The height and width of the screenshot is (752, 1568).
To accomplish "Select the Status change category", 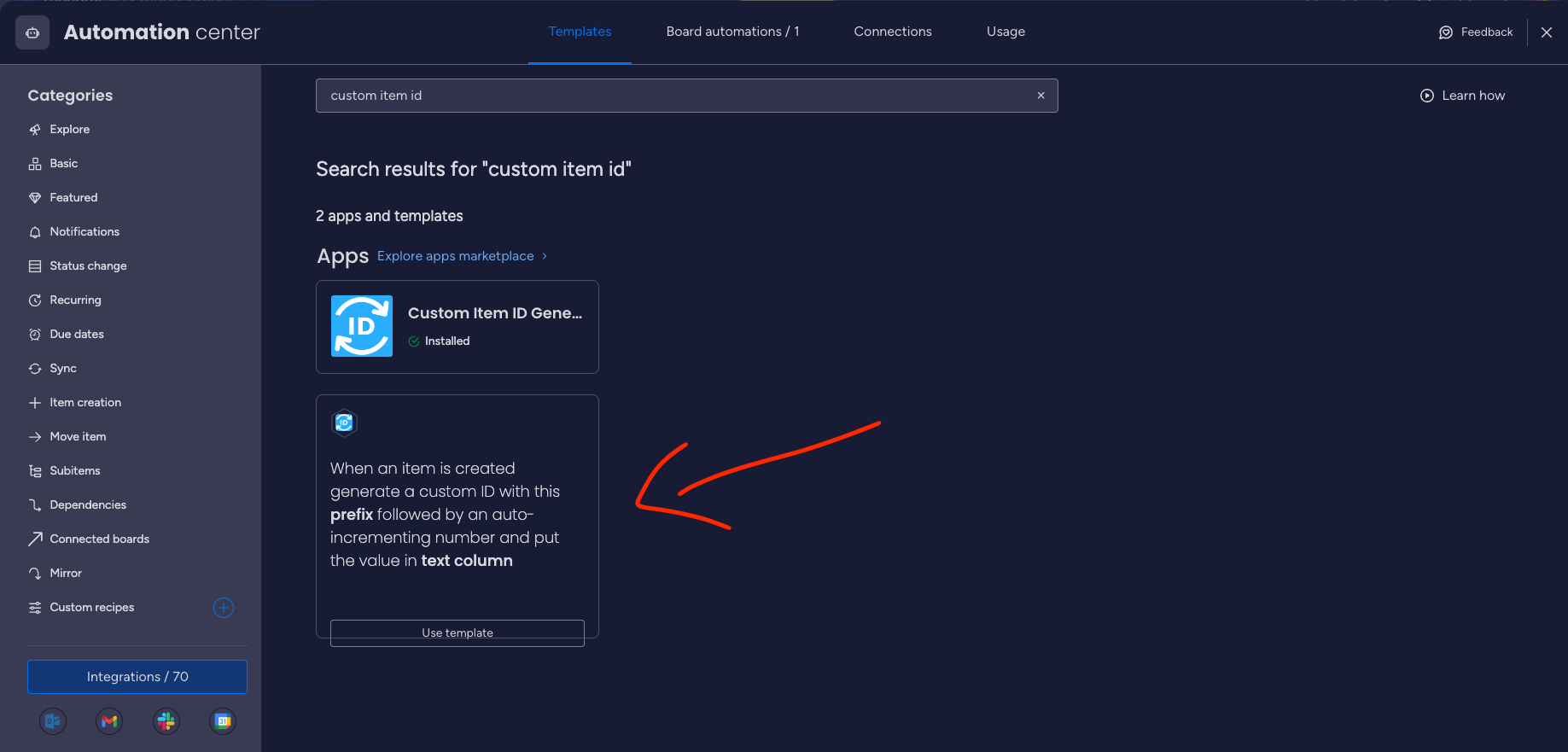I will [x=88, y=266].
